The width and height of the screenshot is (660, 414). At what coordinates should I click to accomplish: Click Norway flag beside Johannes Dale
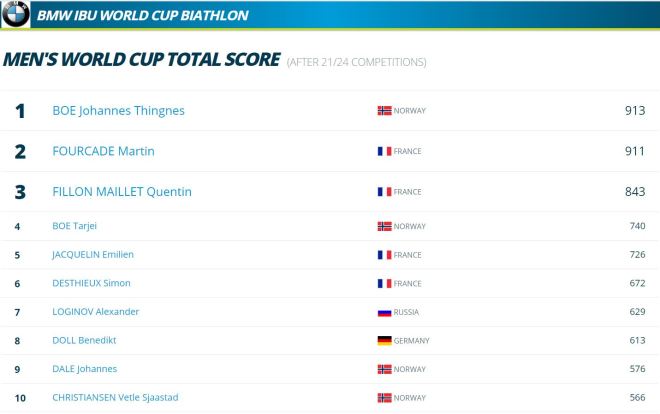tap(384, 369)
